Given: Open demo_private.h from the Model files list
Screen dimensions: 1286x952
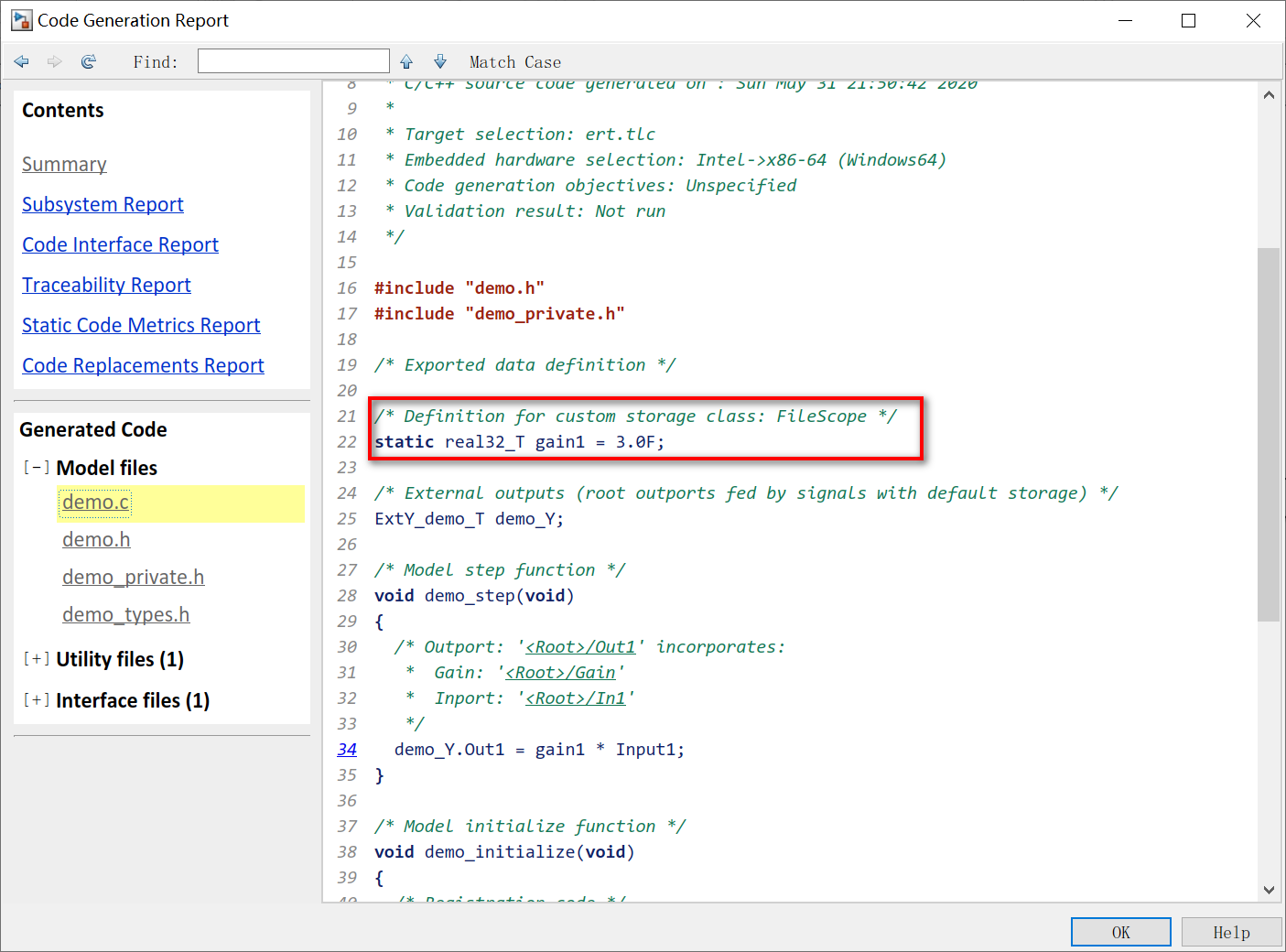Looking at the screenshot, I should pos(133,578).
